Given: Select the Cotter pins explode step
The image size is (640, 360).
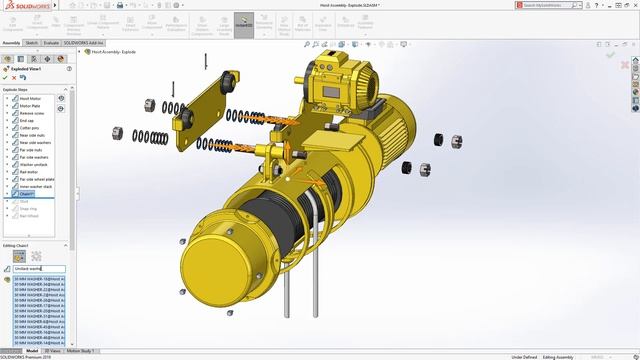Looking at the screenshot, I should [x=29, y=128].
